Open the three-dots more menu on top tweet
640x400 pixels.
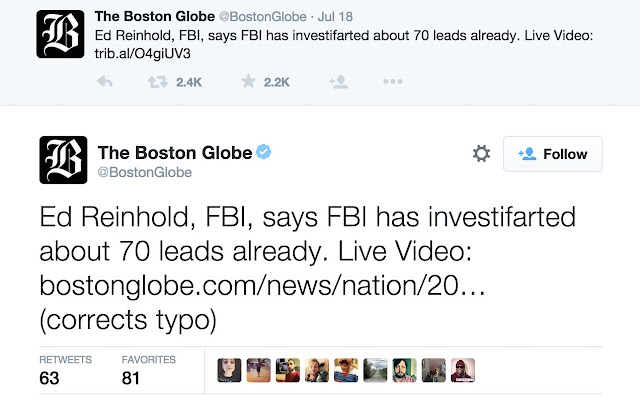coord(393,82)
